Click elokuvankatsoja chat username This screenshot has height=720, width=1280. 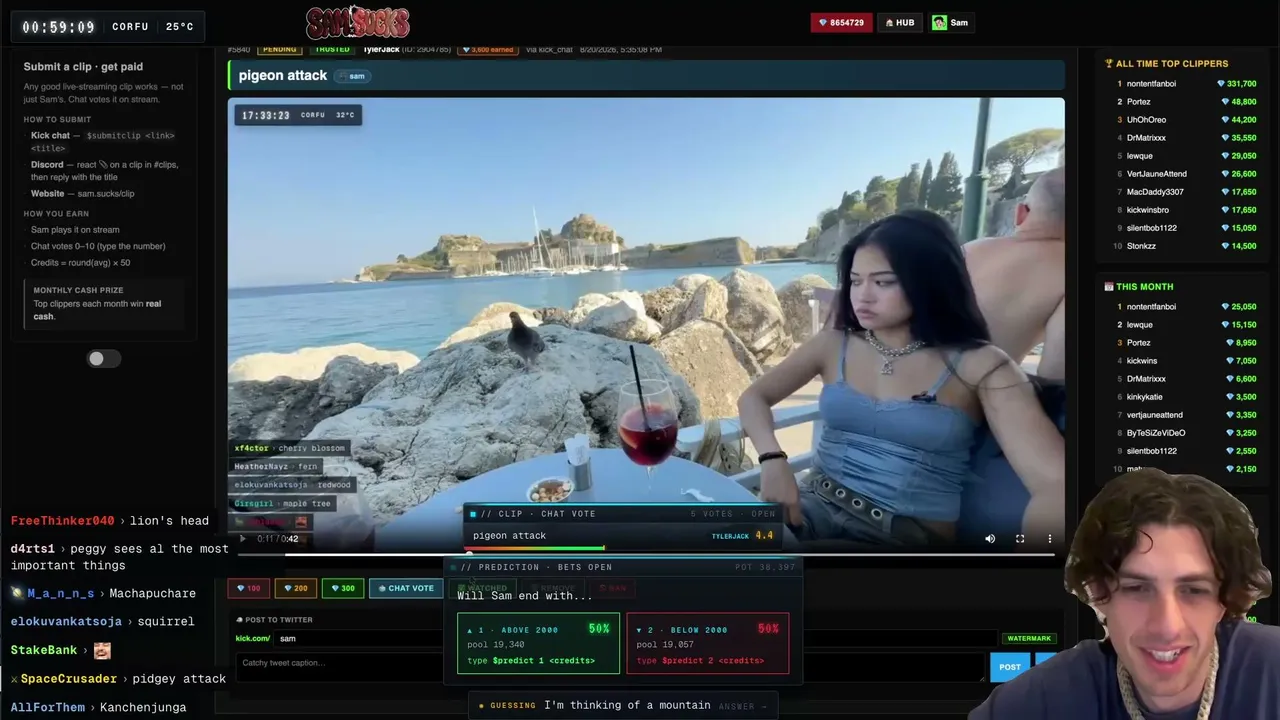click(x=66, y=622)
